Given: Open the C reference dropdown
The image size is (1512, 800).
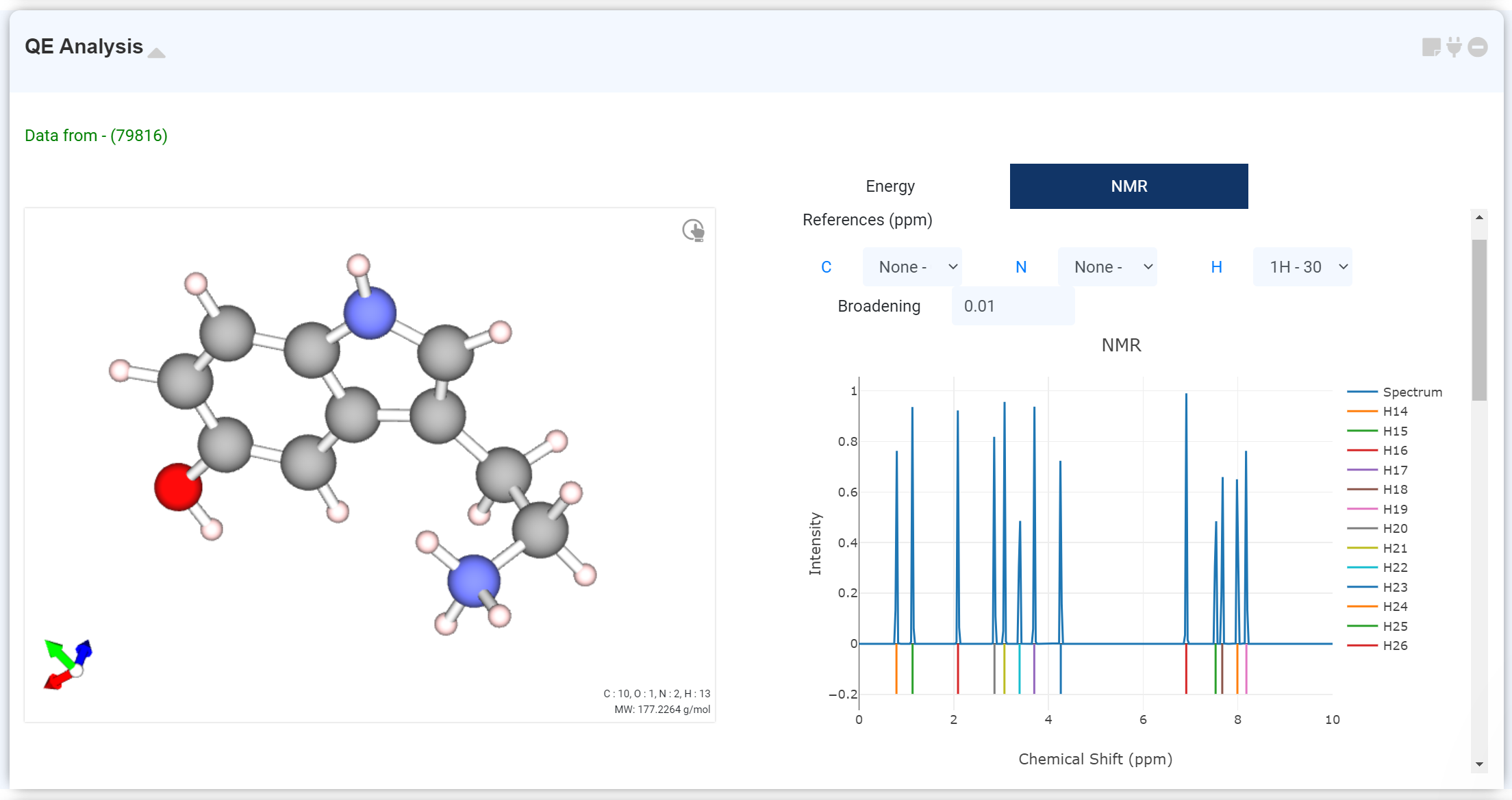Looking at the screenshot, I should (912, 267).
